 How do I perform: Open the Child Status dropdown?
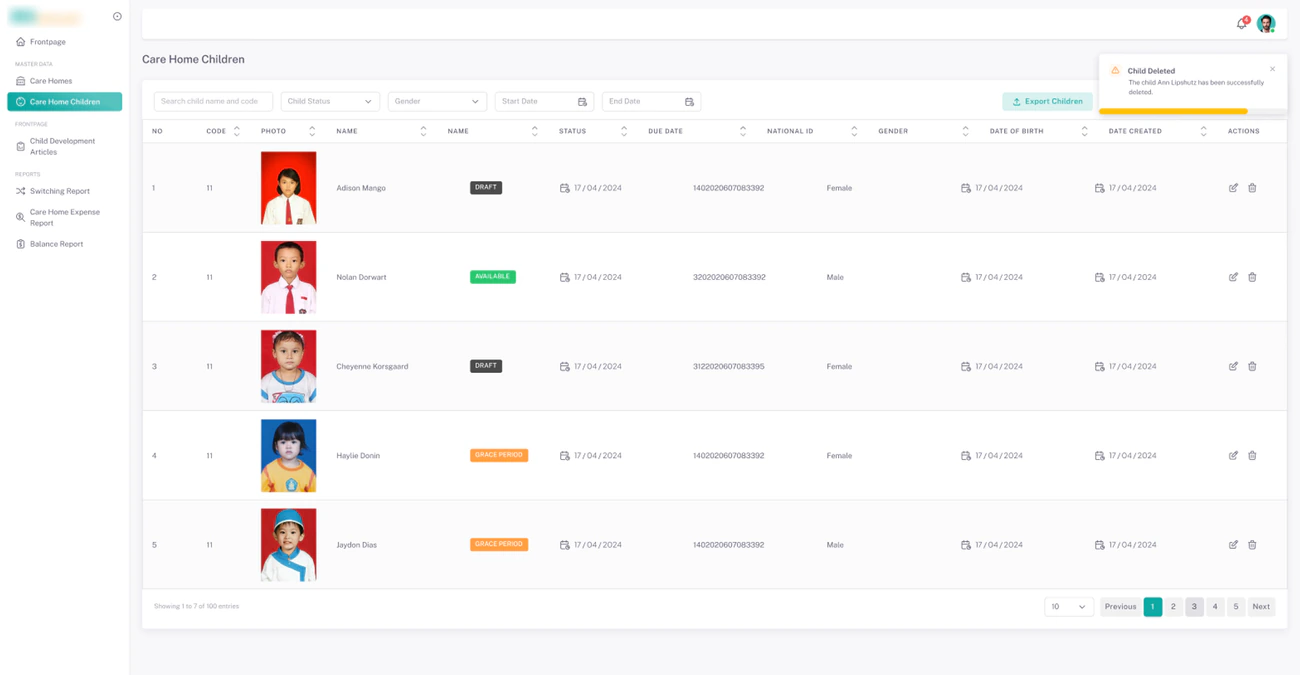point(330,101)
